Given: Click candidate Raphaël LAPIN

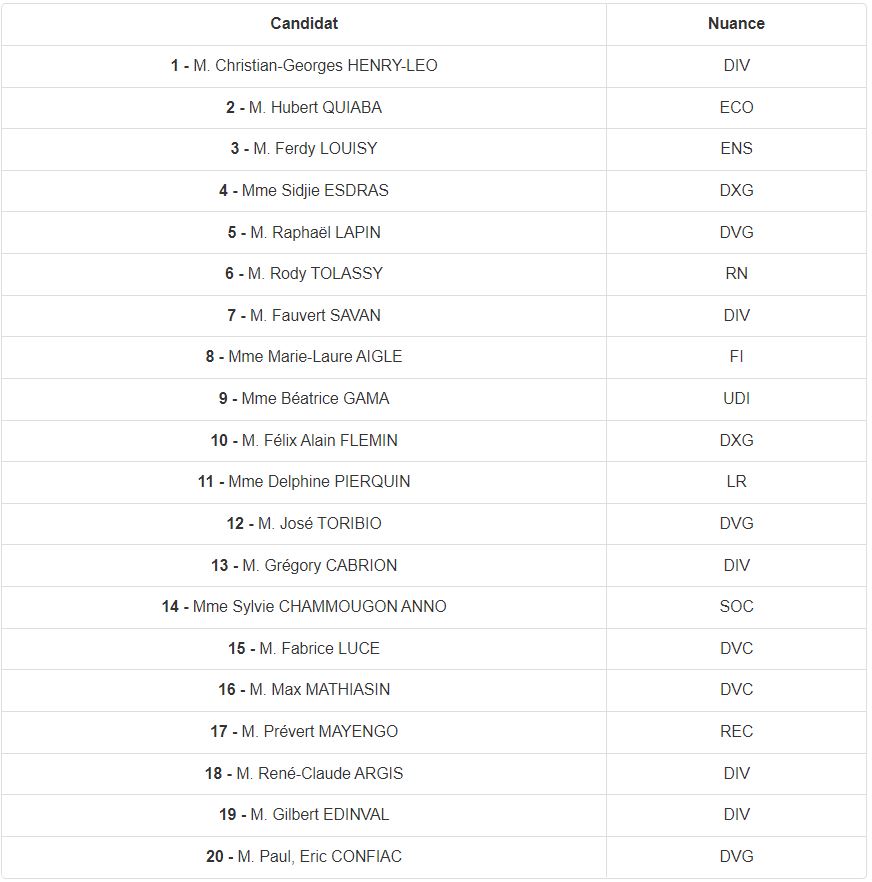Looking at the screenshot, I should point(304,232).
